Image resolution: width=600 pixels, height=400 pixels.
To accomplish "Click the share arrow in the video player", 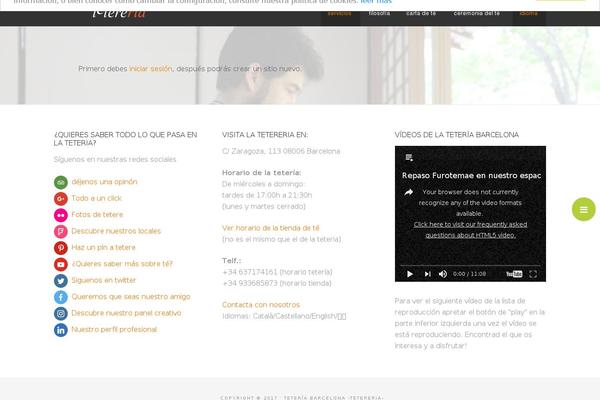I will click(x=409, y=192).
